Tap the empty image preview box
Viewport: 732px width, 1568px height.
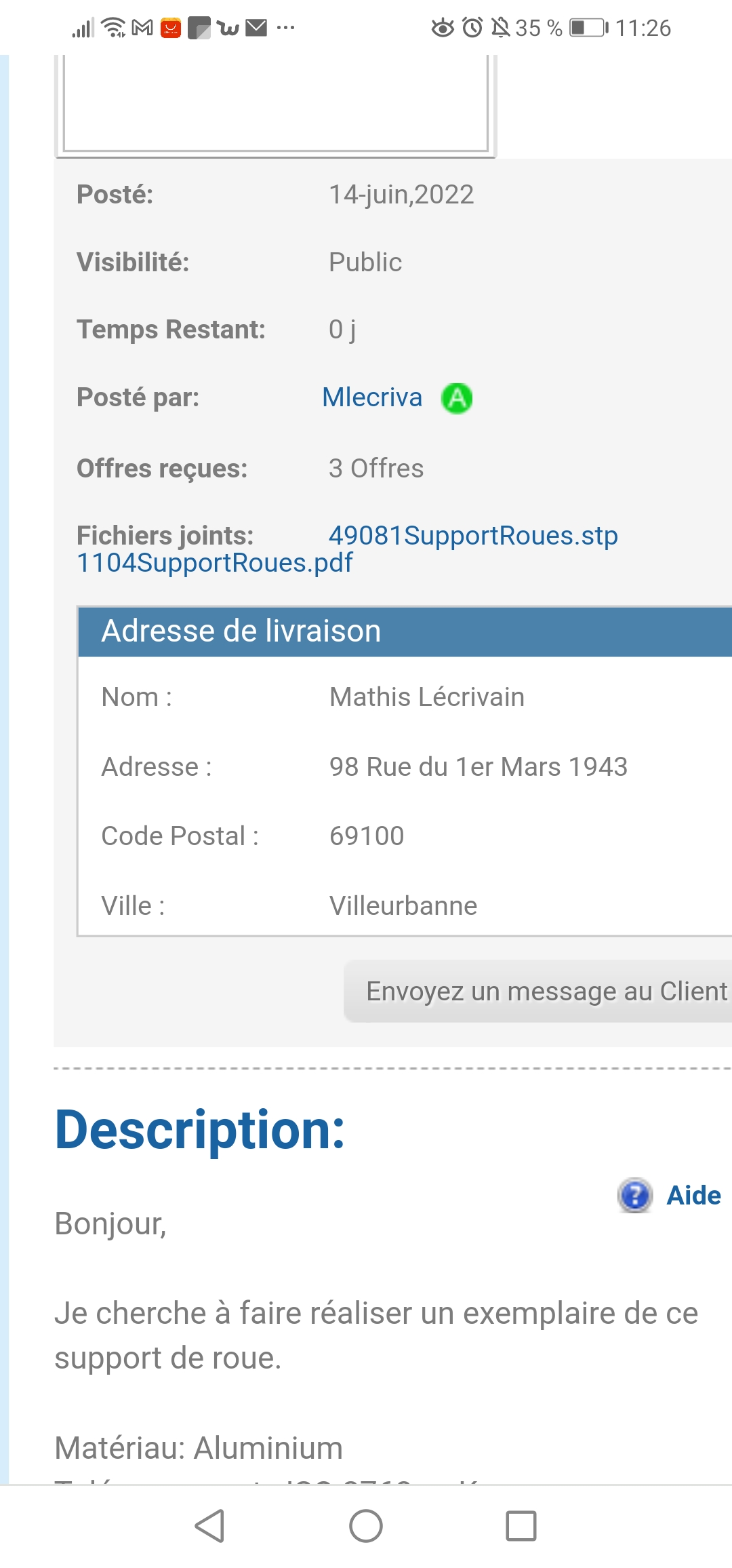(x=275, y=103)
